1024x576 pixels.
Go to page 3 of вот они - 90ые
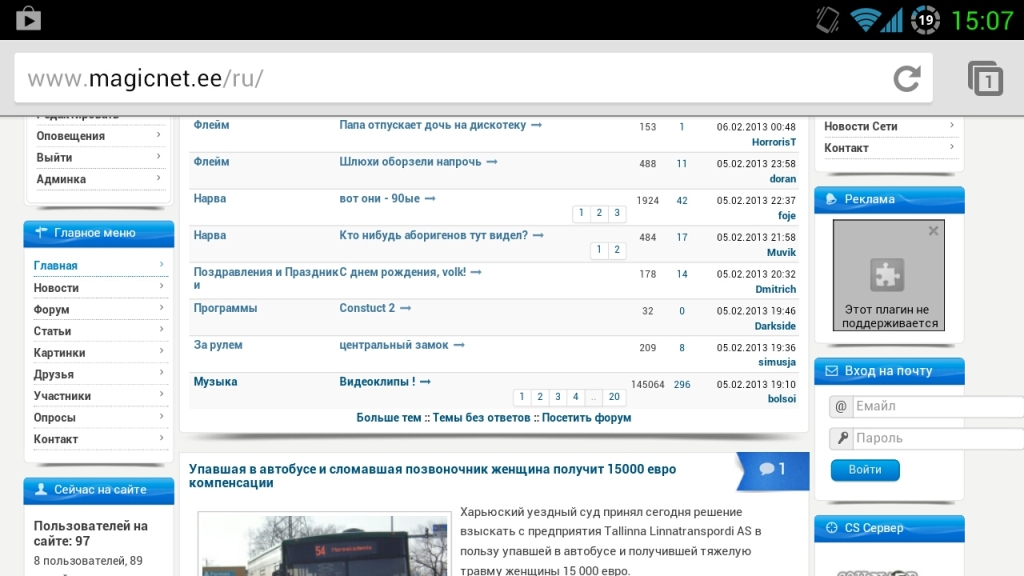[616, 213]
